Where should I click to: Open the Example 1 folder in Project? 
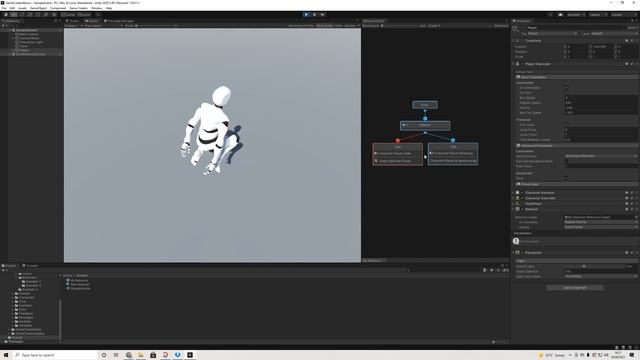click(32, 282)
